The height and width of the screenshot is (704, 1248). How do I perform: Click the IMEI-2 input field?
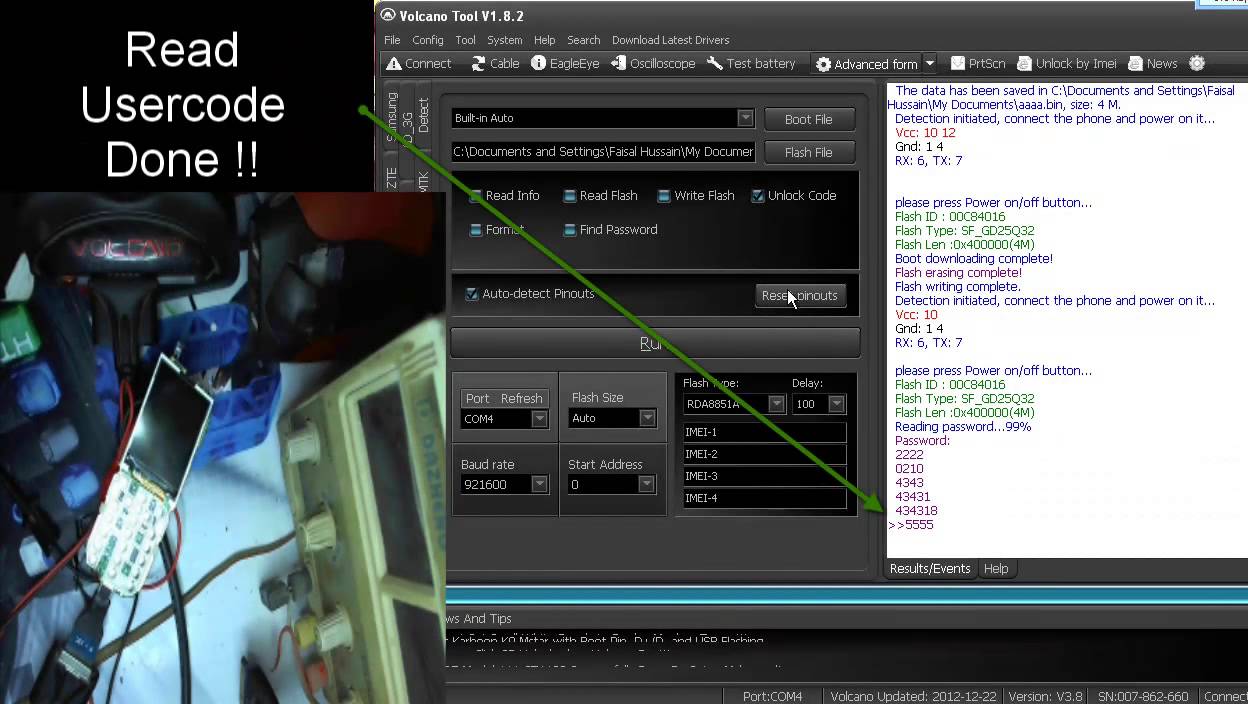764,454
